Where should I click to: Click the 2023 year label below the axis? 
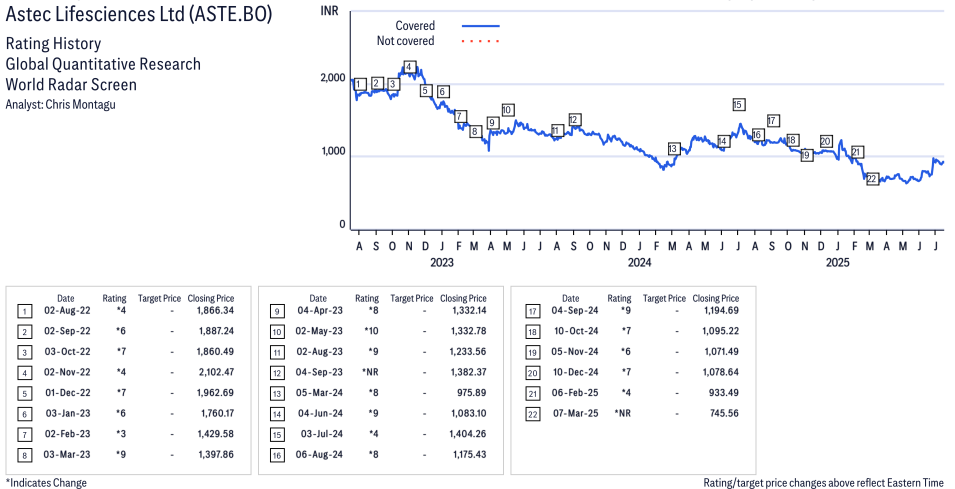tap(442, 262)
